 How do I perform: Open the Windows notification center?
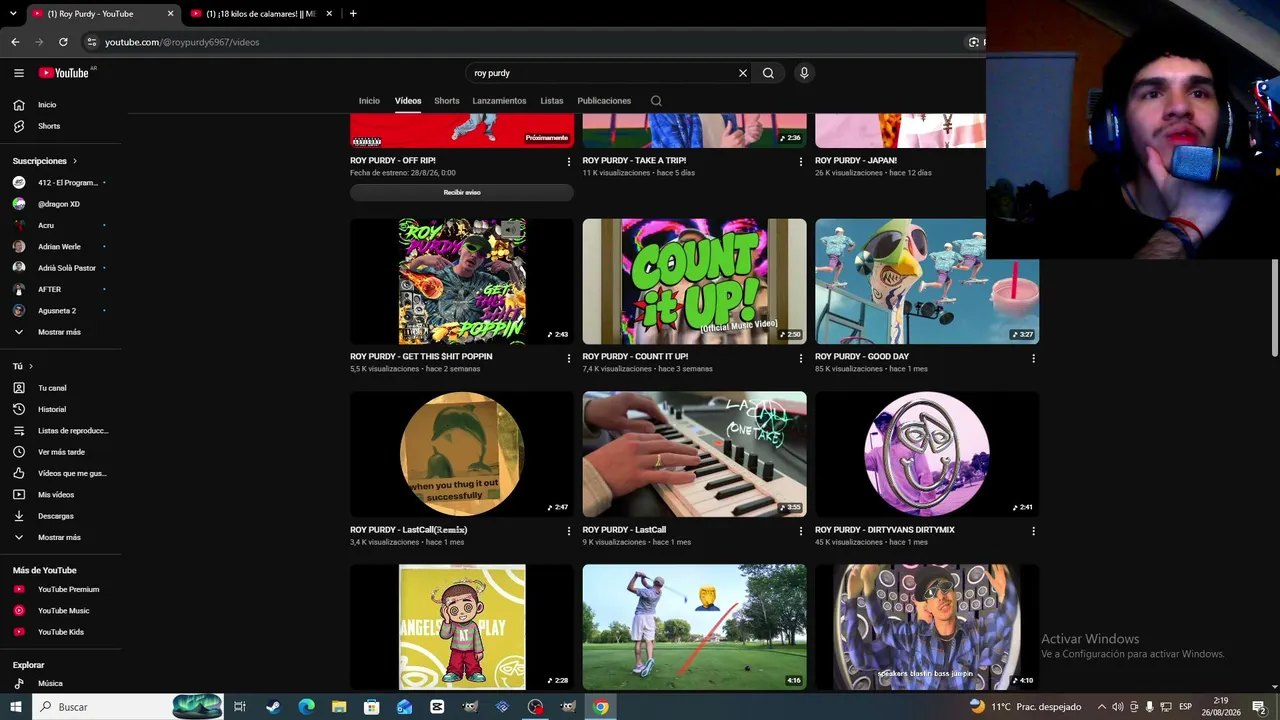(x=1259, y=707)
